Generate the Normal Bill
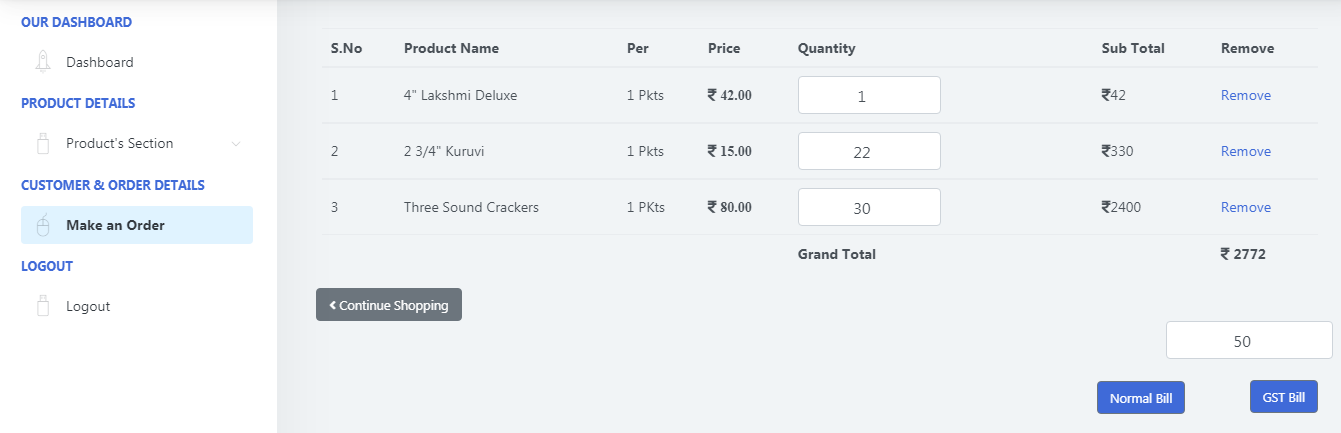1341x433 pixels. coord(1140,398)
